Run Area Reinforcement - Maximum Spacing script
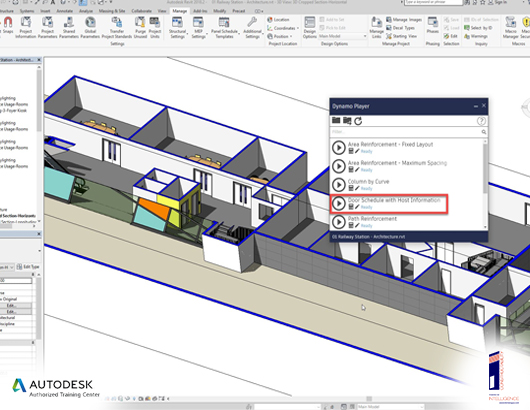Viewport: 530px width, 410px height. [x=339, y=166]
